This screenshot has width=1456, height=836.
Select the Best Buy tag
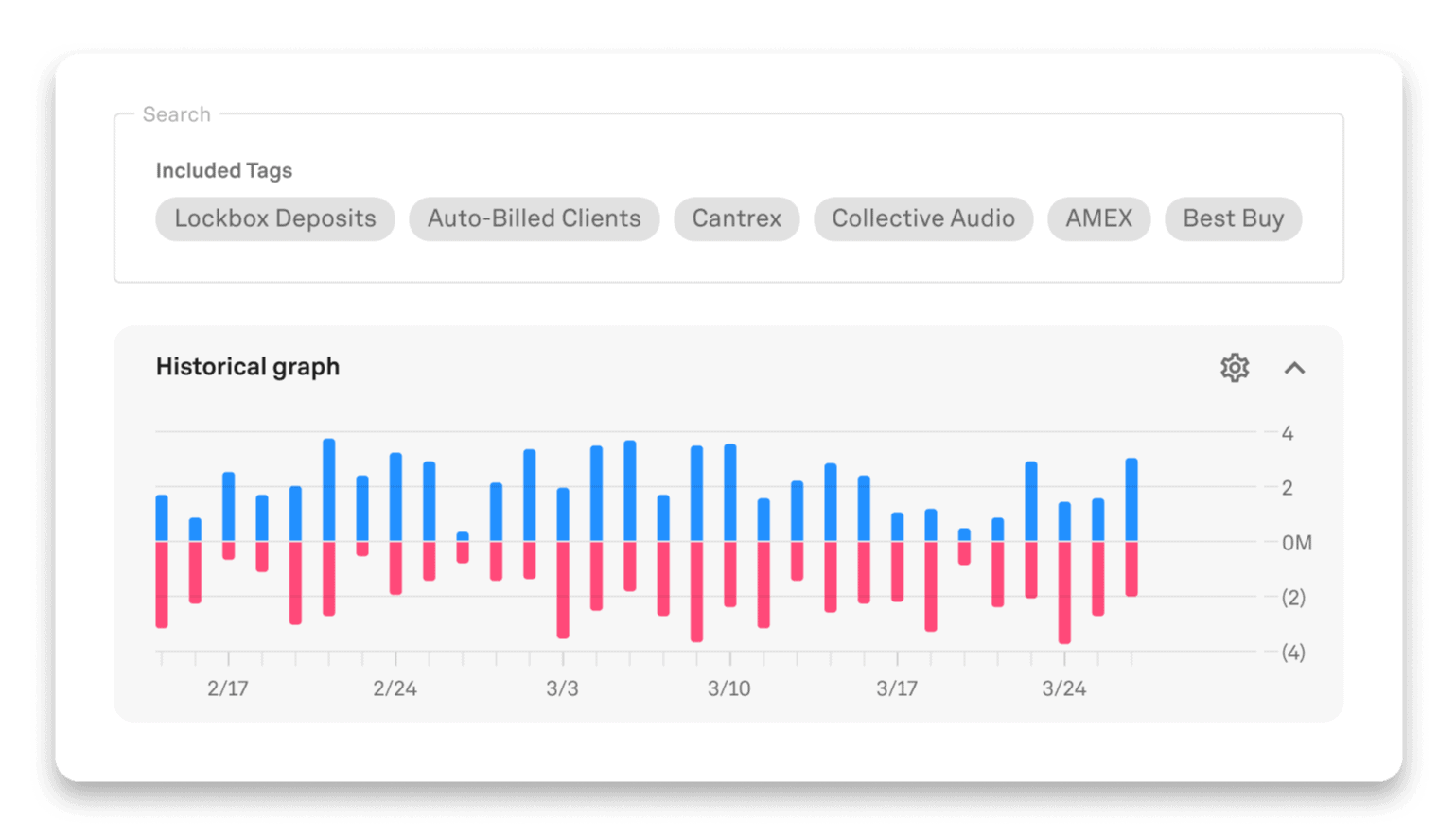point(1233,218)
